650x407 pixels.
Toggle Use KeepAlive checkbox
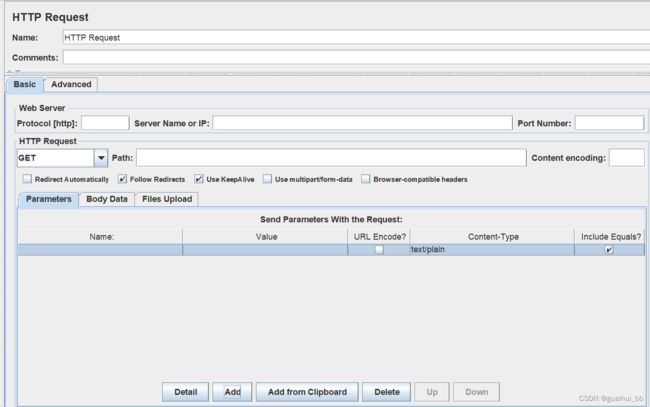coord(199,179)
